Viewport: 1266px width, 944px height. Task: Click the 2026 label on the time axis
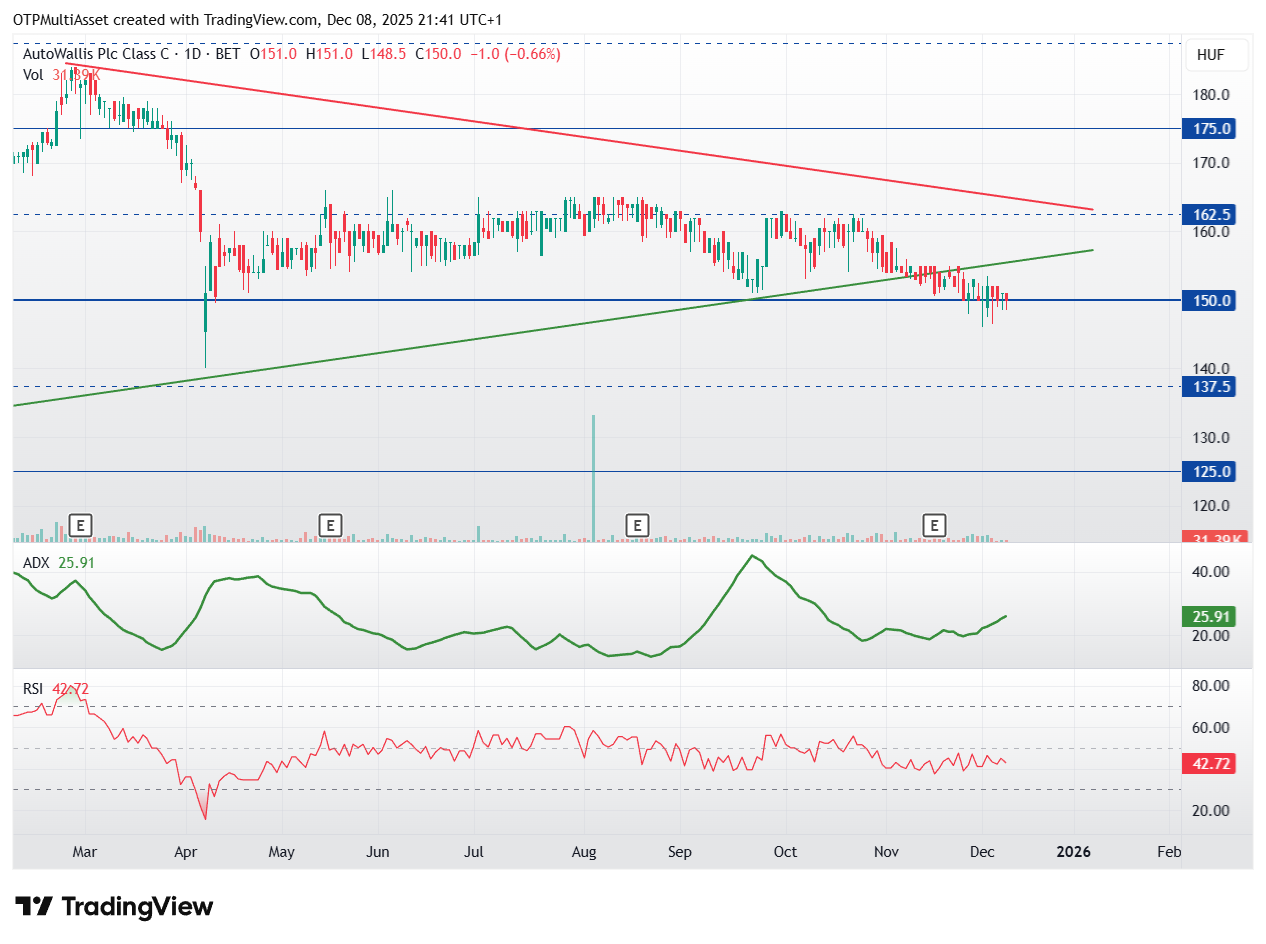(x=1076, y=852)
